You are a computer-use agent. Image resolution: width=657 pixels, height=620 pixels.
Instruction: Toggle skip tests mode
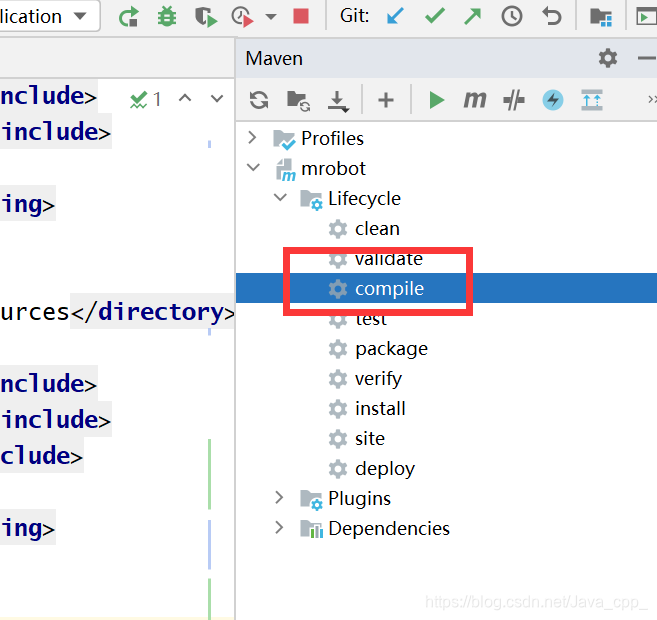coord(514,100)
